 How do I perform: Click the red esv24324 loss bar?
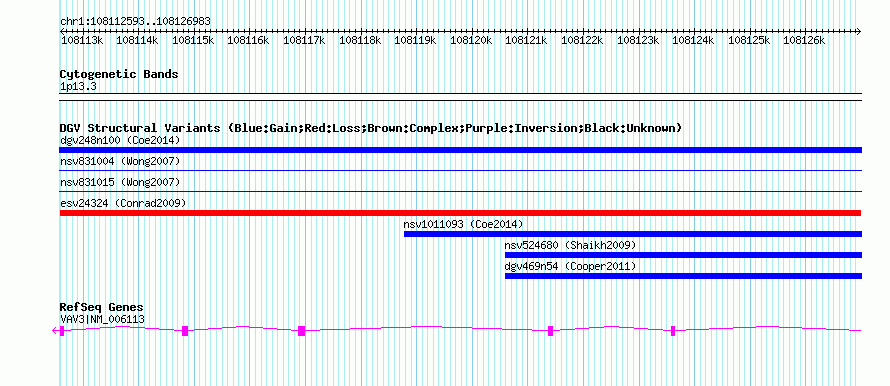point(460,213)
